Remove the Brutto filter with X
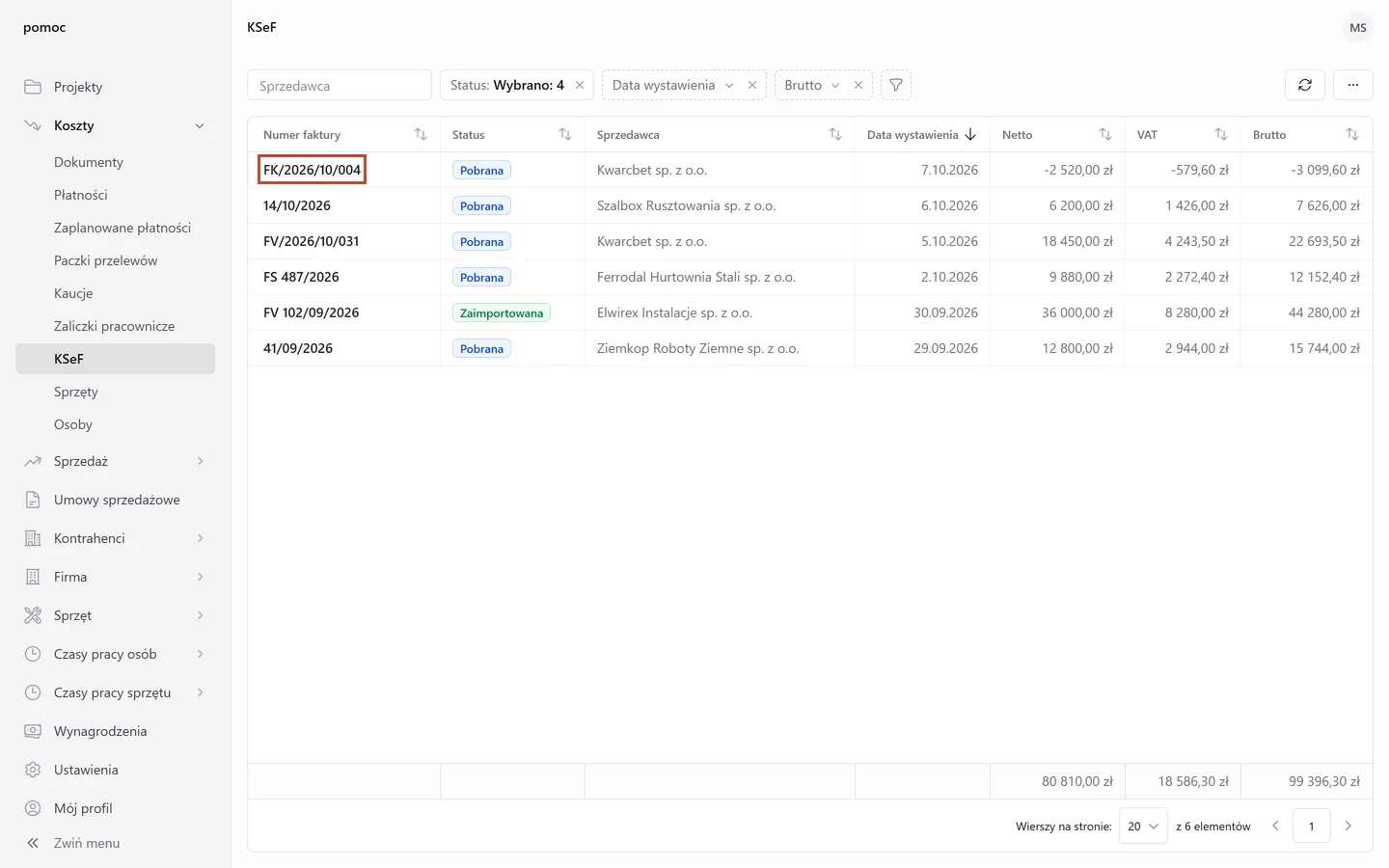 click(858, 85)
